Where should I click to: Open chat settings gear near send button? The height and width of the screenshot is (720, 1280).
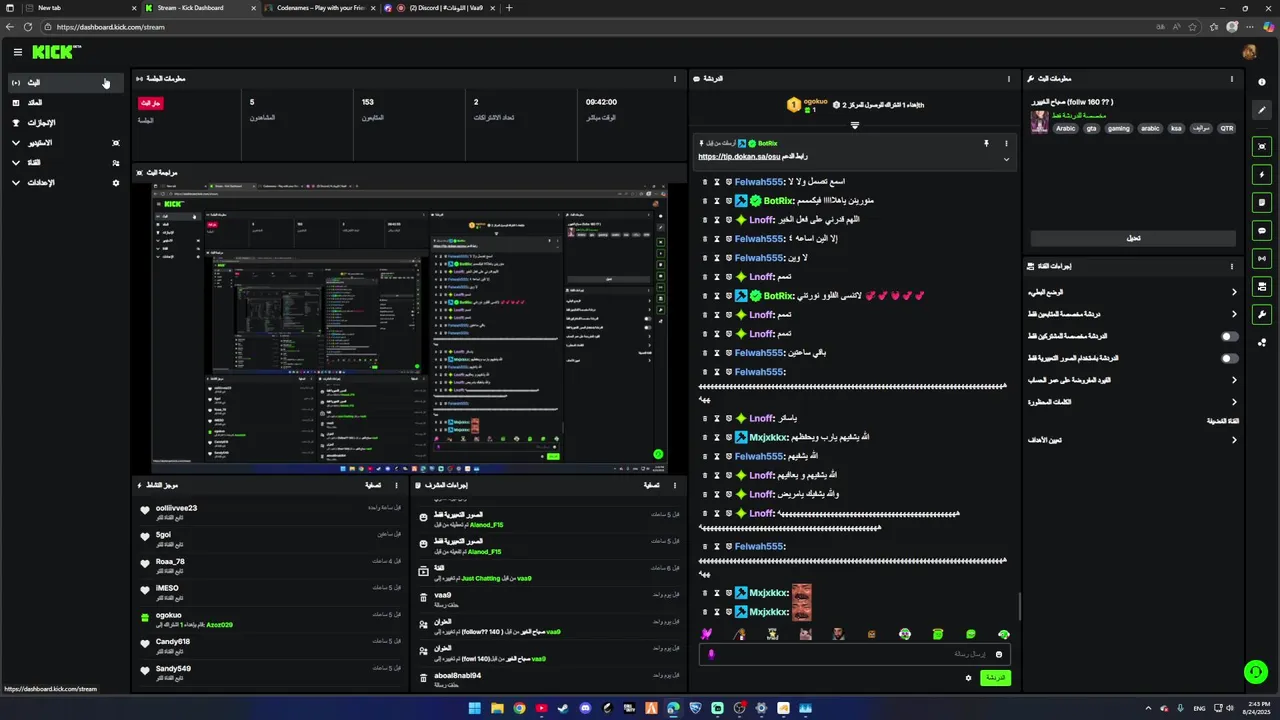(968, 678)
